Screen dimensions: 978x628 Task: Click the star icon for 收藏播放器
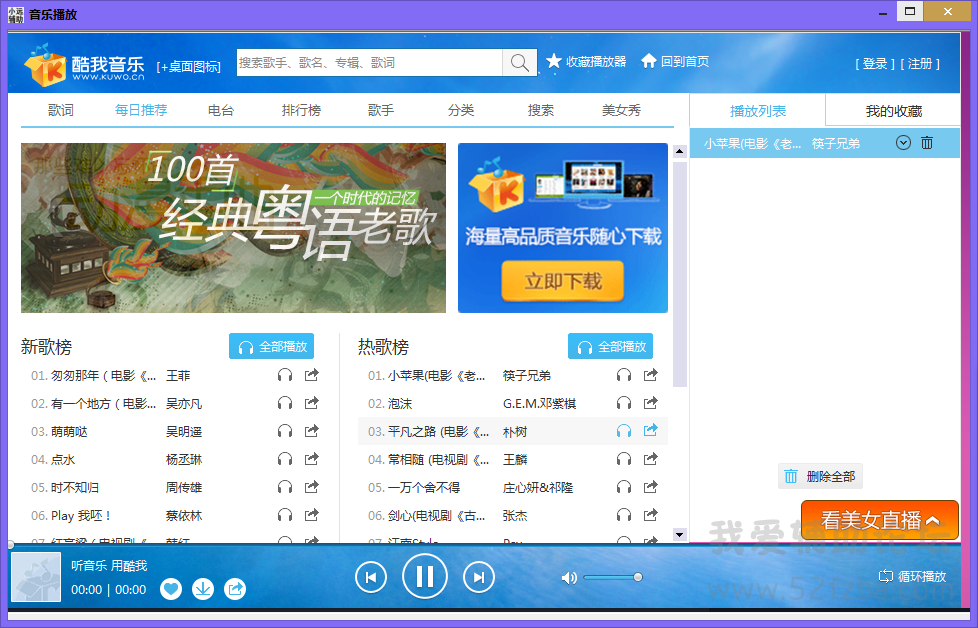[554, 61]
